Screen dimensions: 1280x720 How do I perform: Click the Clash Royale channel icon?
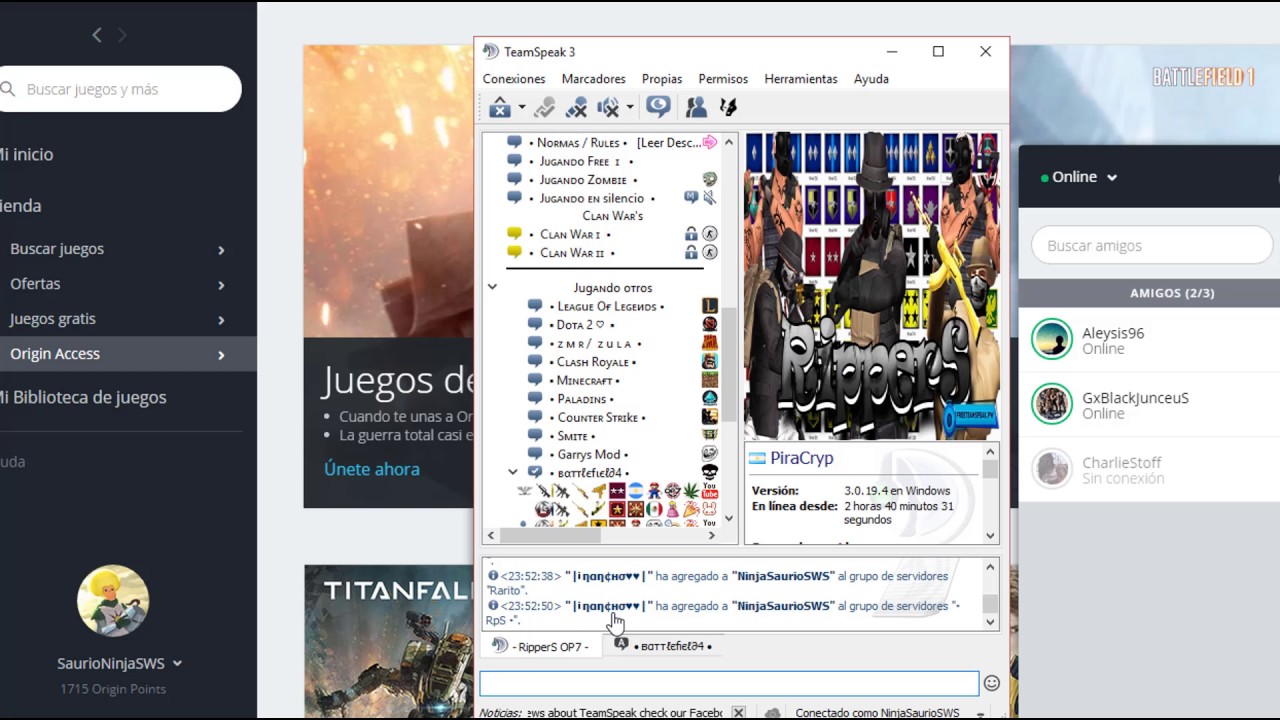[709, 362]
